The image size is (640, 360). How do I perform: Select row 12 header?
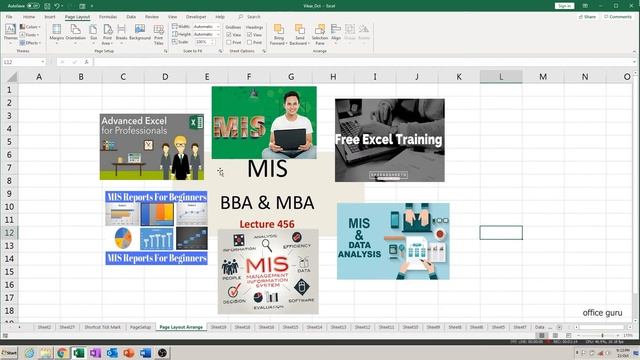click(x=9, y=233)
